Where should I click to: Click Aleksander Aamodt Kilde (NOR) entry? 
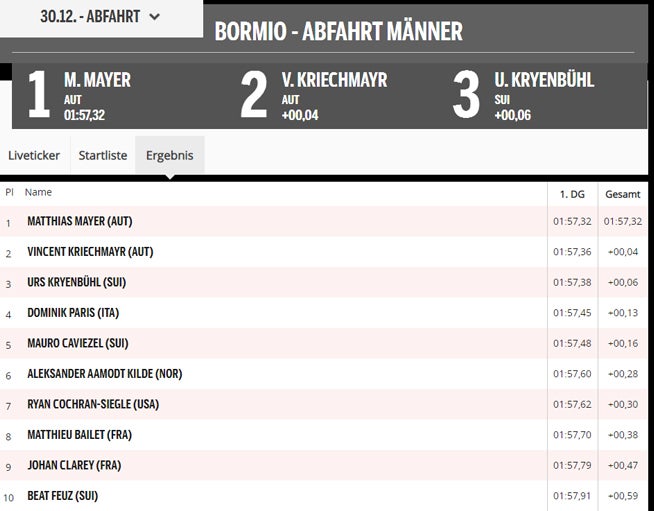click(x=105, y=374)
